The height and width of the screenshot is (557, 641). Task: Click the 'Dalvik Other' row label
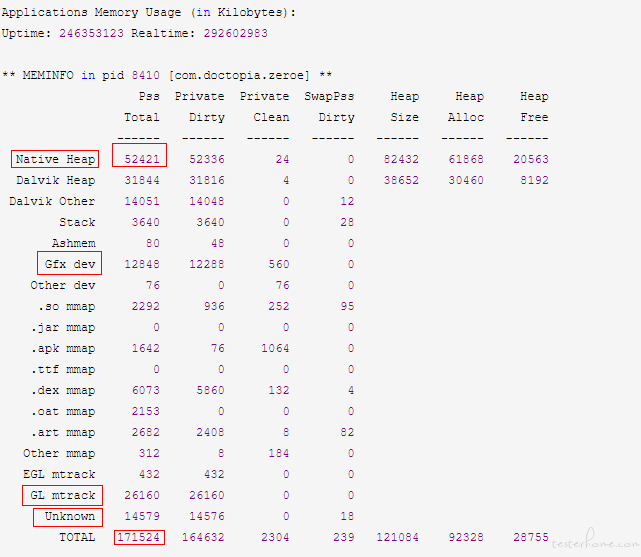[x=52, y=201]
